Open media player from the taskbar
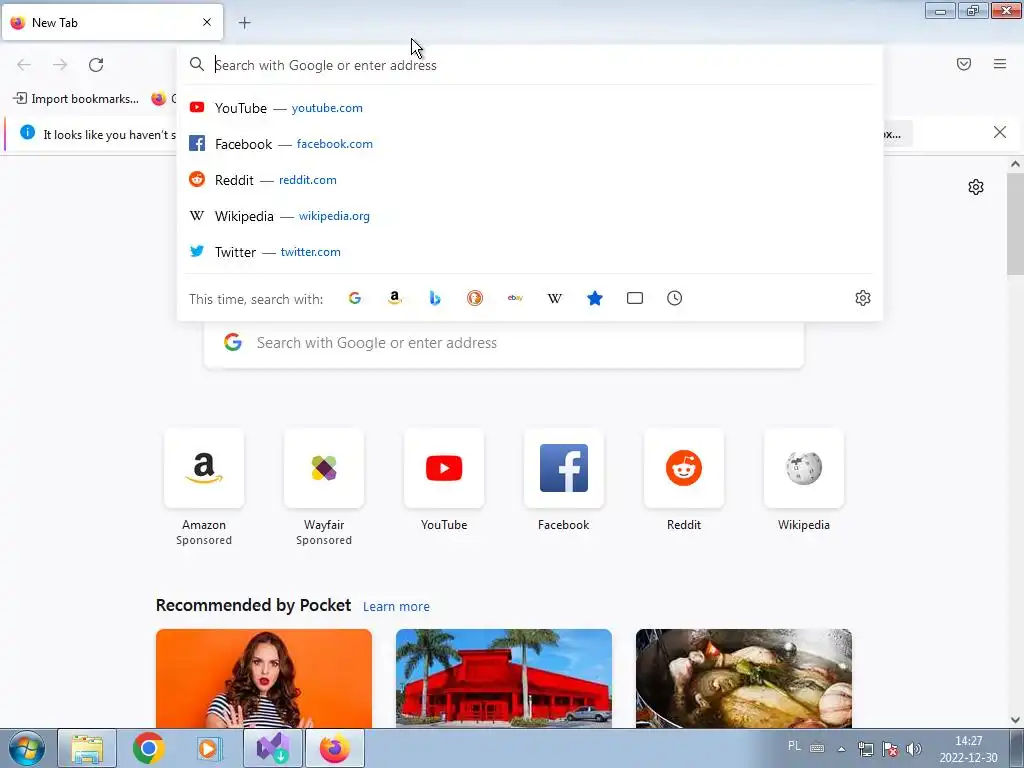The height and width of the screenshot is (768, 1024). [x=210, y=748]
